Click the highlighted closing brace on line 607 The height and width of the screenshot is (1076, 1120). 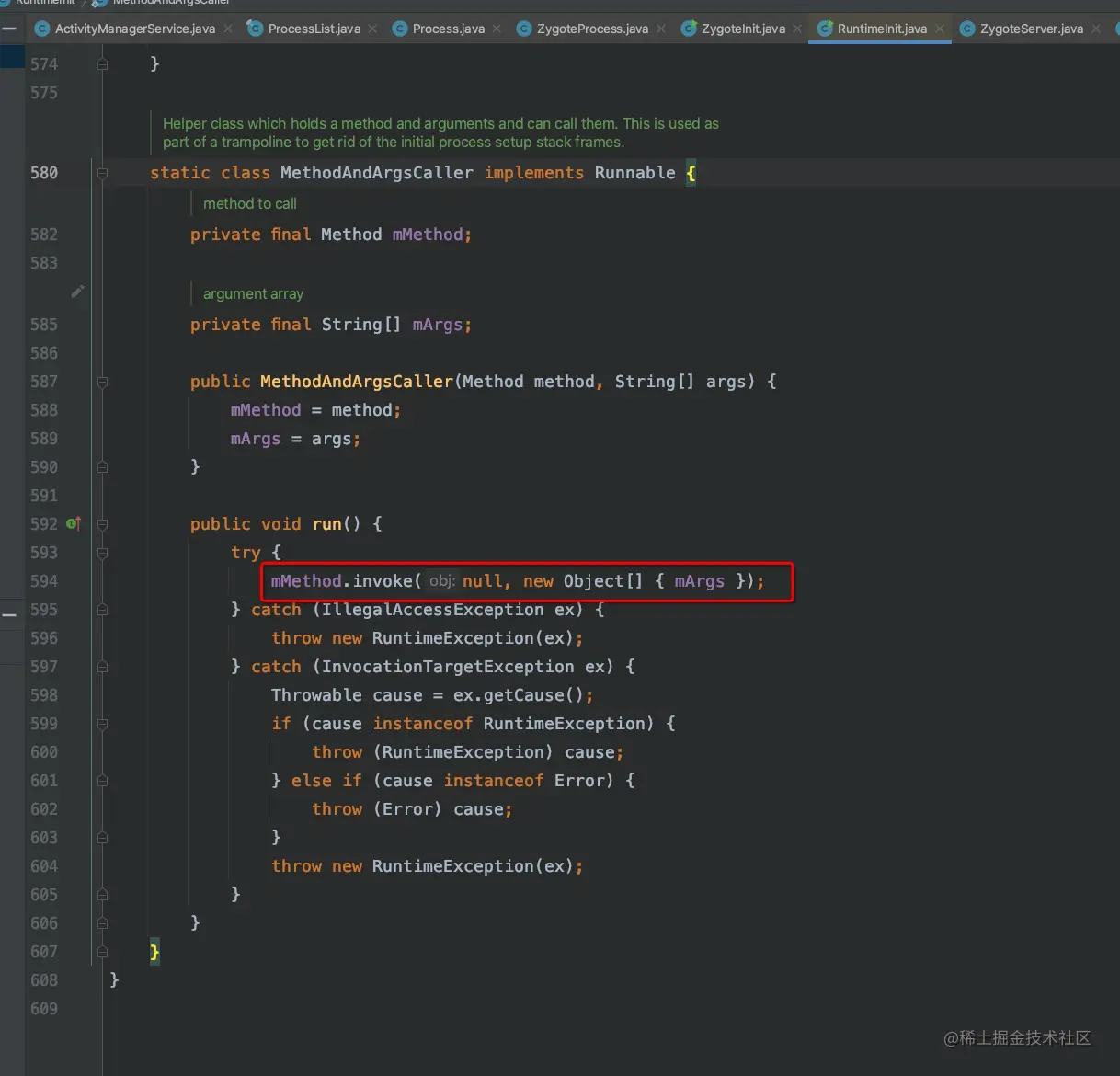click(x=154, y=952)
